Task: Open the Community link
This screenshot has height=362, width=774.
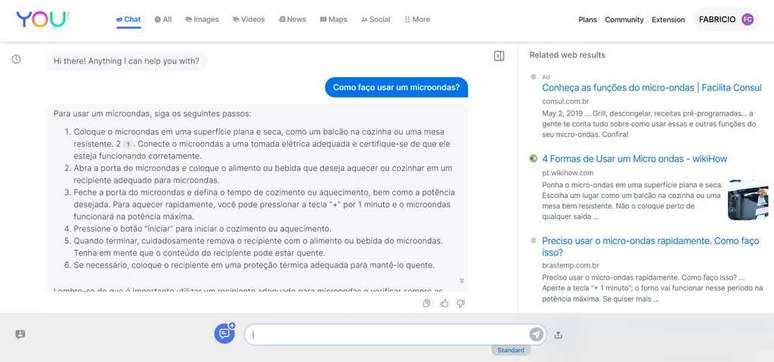Action: [x=624, y=20]
